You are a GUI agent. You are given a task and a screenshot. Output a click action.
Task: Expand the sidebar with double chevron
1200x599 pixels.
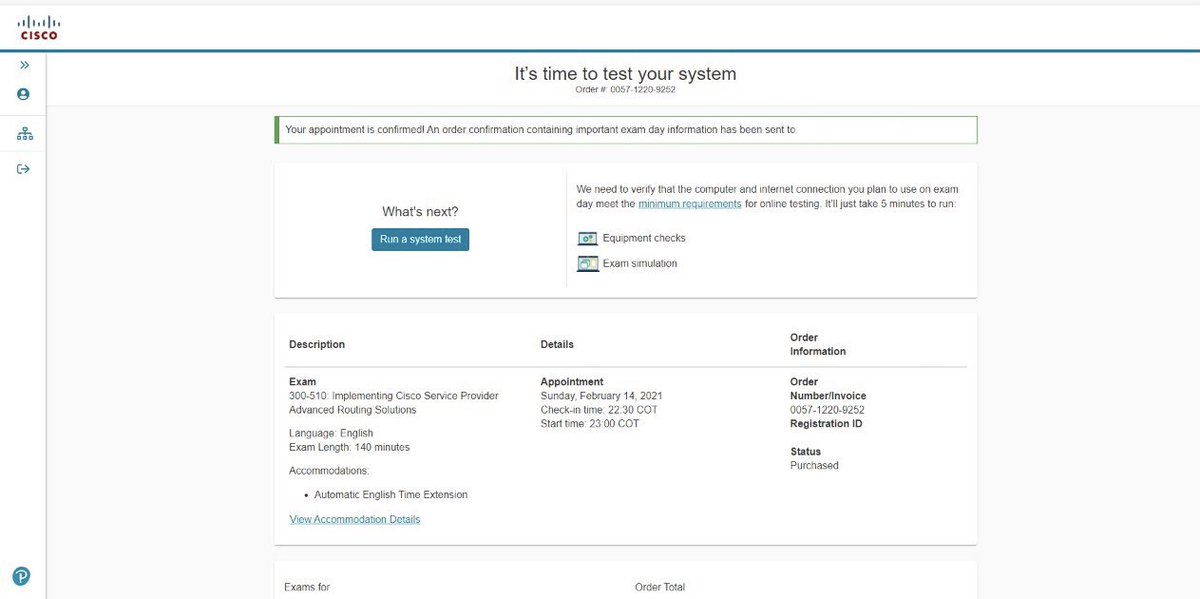pyautogui.click(x=24, y=65)
